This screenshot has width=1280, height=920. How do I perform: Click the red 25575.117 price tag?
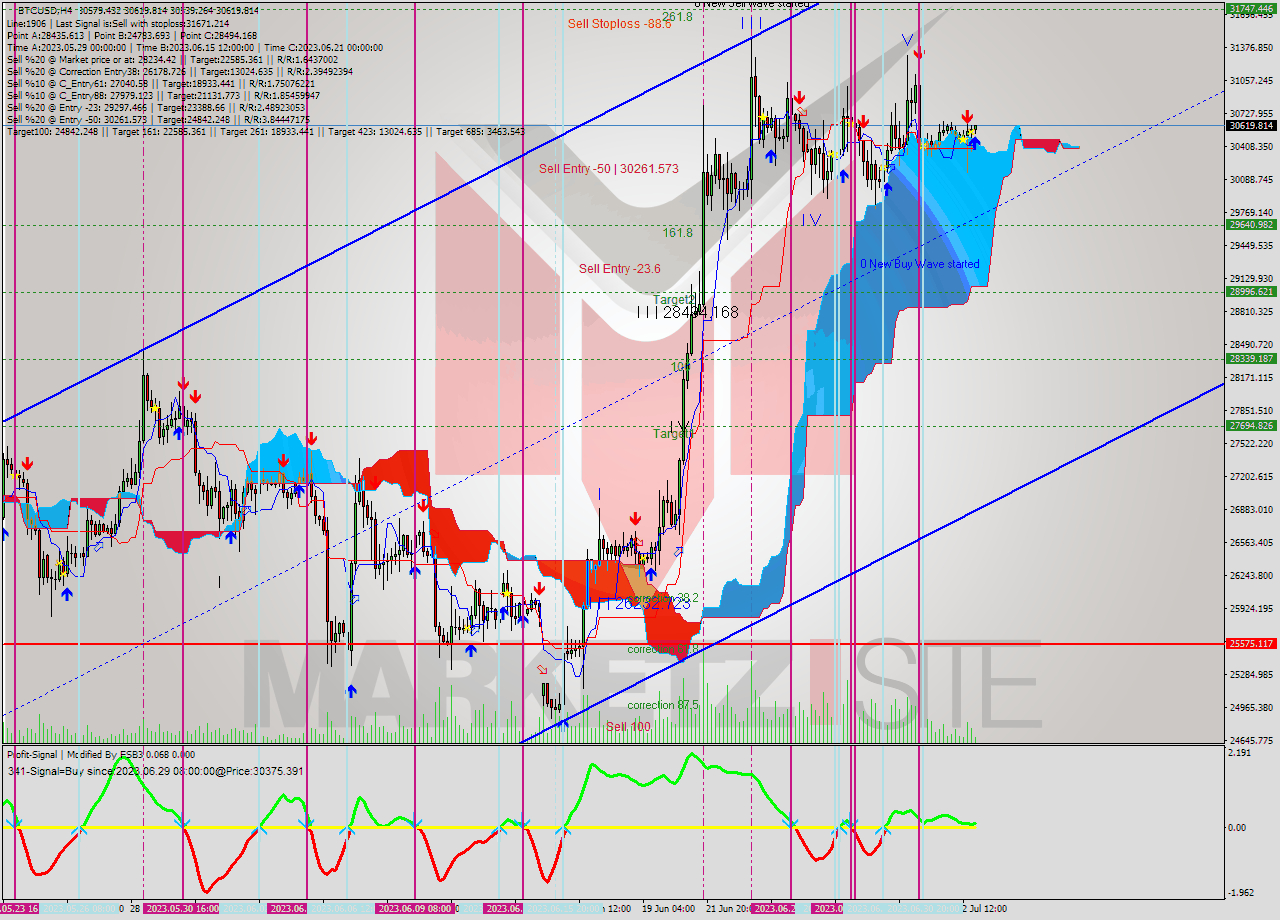[x=1250, y=644]
